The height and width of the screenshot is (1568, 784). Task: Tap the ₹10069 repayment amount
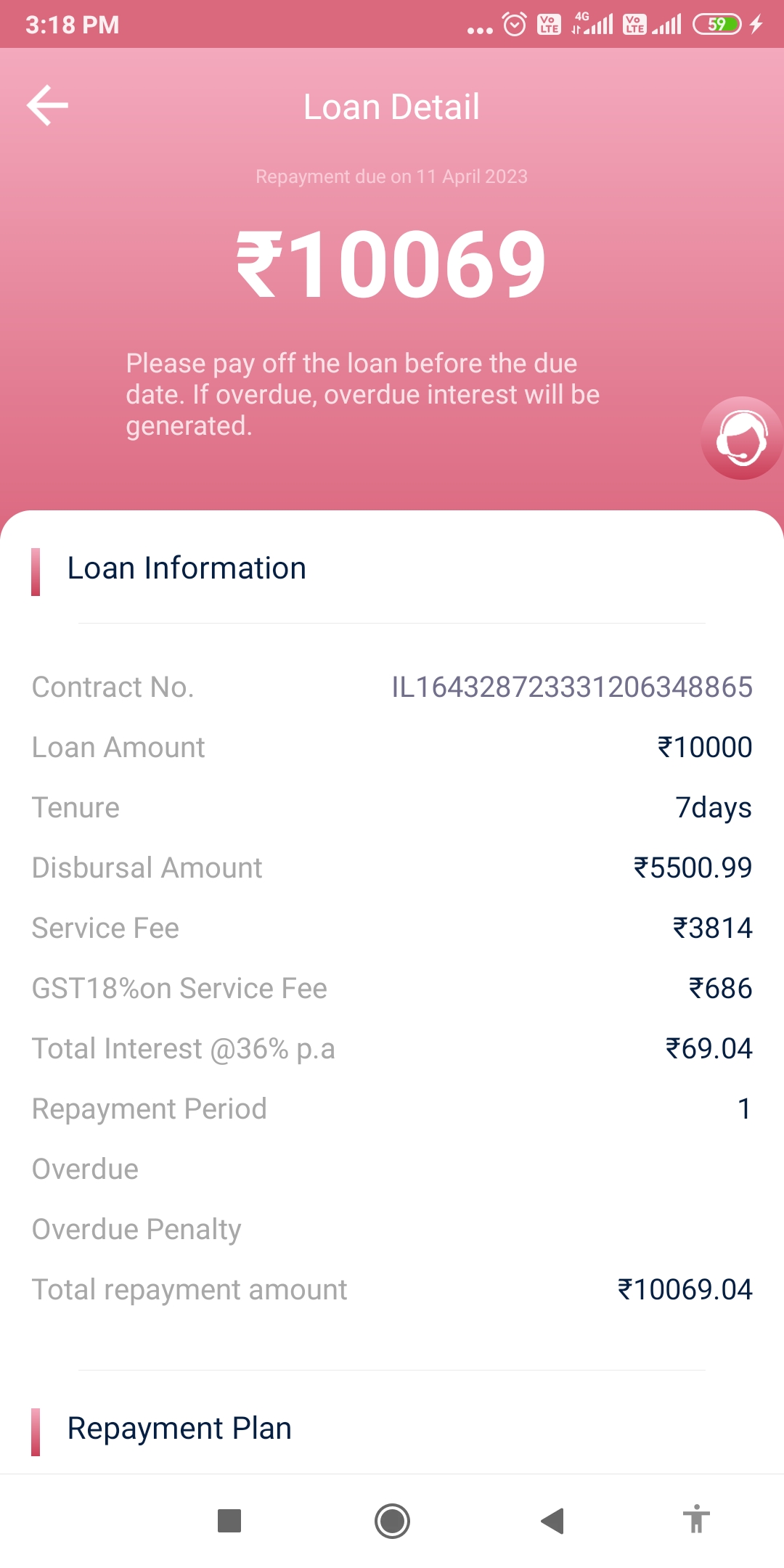(x=391, y=265)
